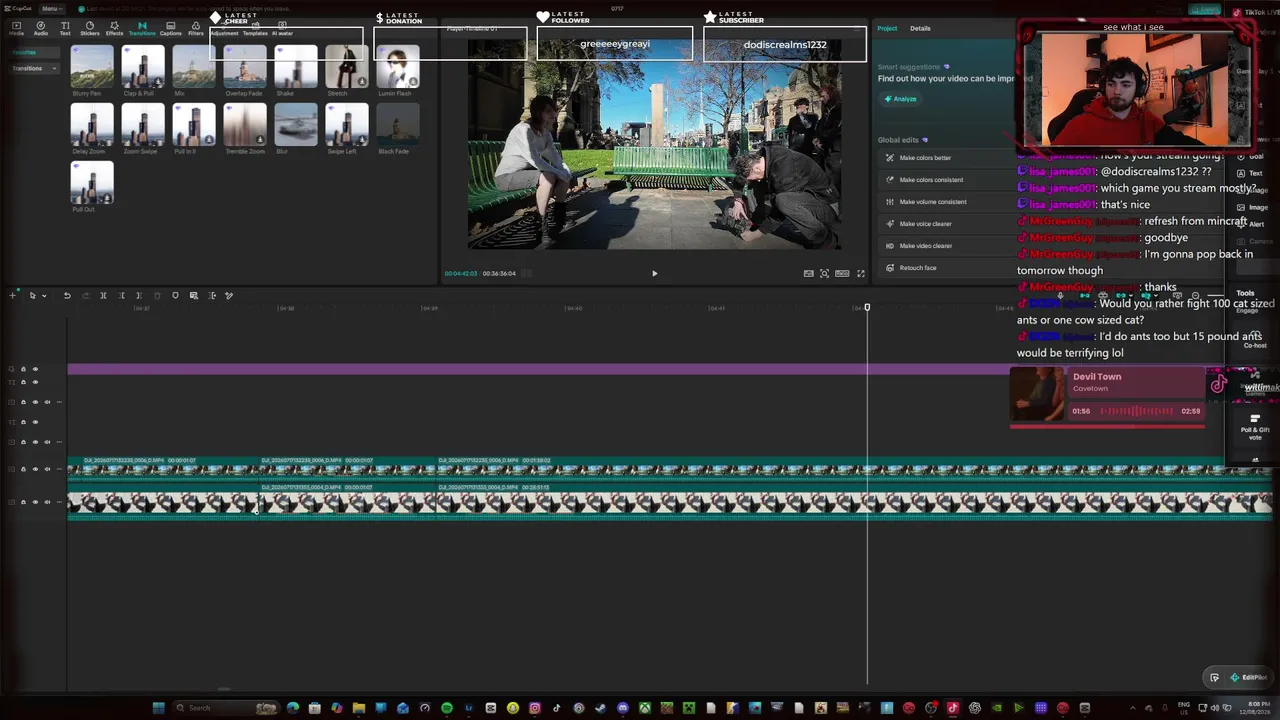Toggle visibility of the bottom main track
The height and width of the screenshot is (720, 1280).
click(x=35, y=502)
